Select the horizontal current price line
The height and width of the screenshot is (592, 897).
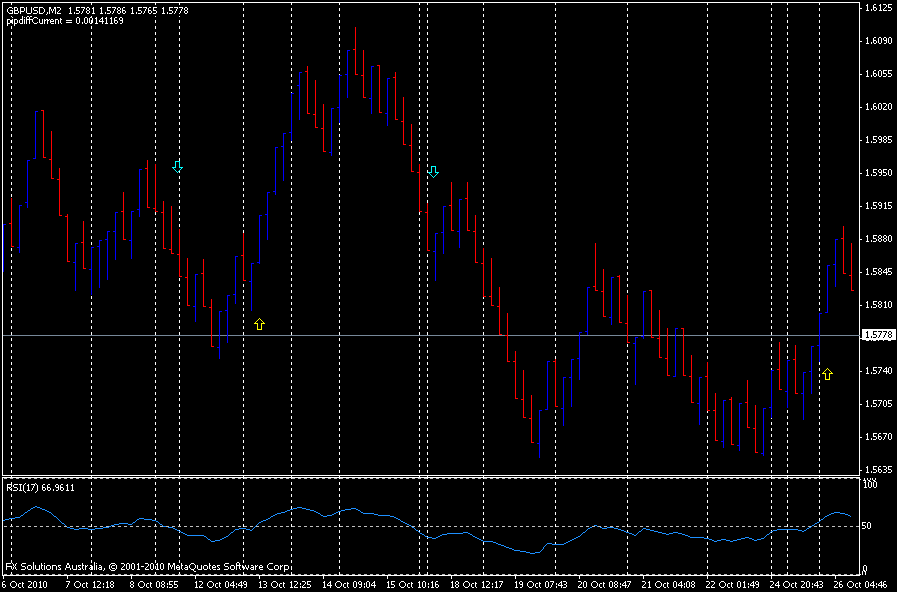[x=430, y=335]
